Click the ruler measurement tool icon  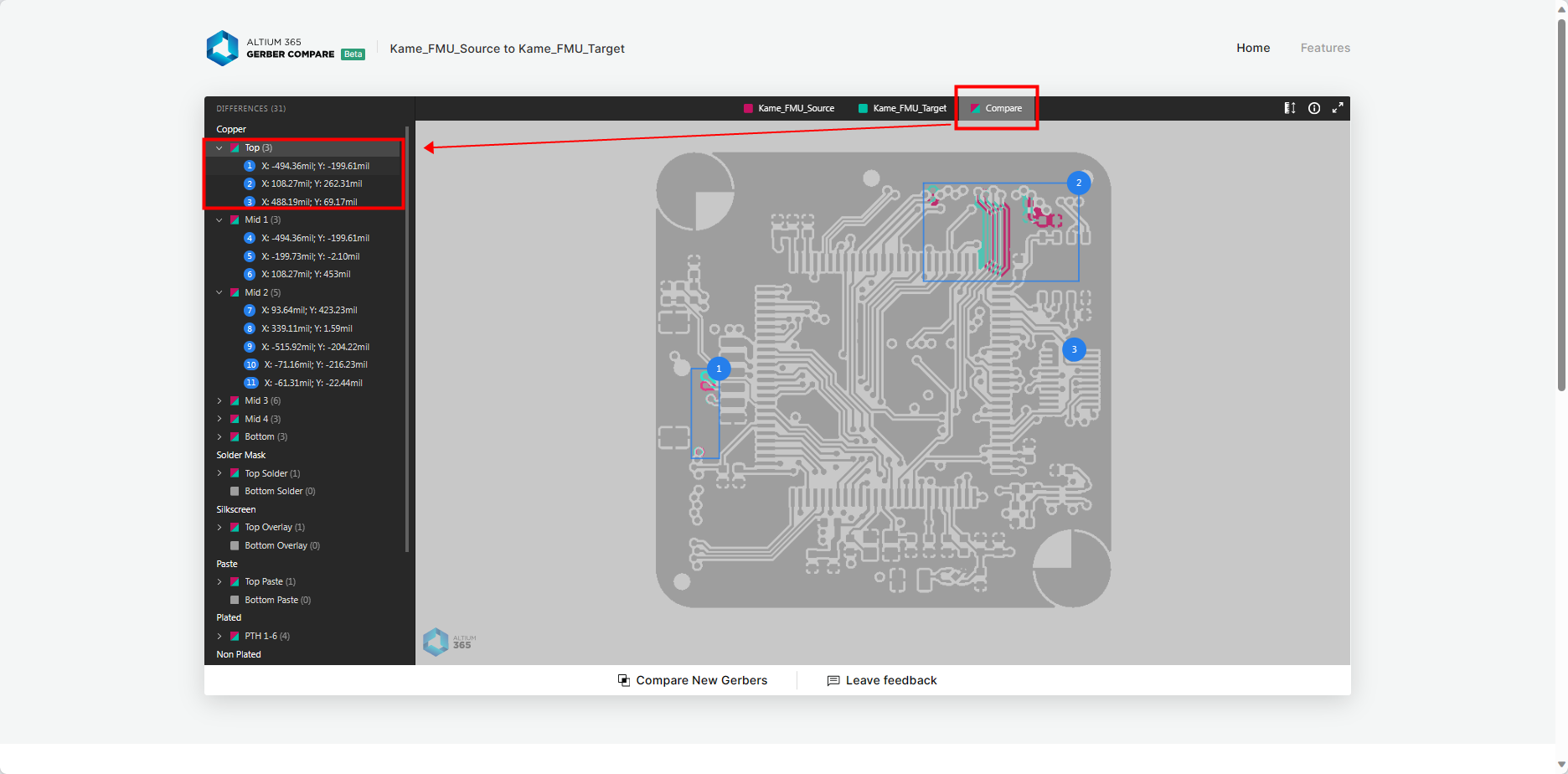[x=1290, y=108]
